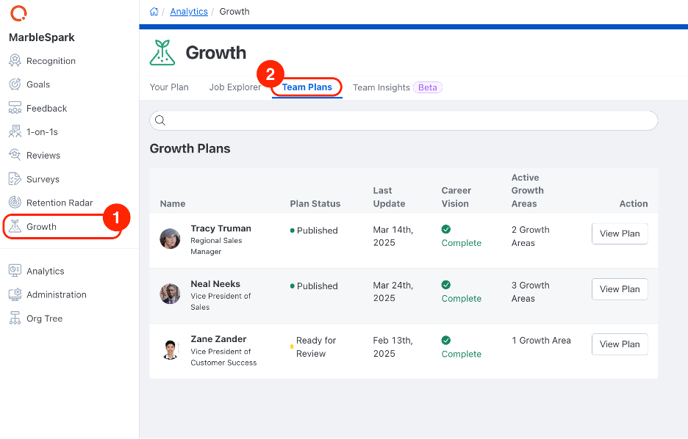Go to the Goals section

coord(29,84)
